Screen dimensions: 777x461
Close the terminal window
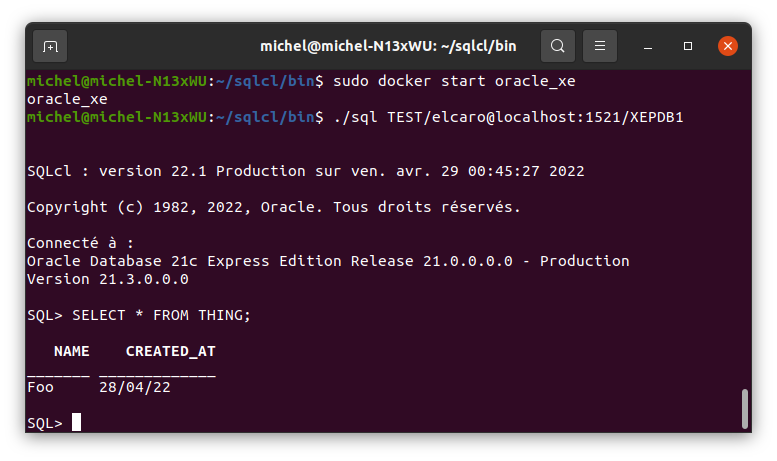point(727,46)
